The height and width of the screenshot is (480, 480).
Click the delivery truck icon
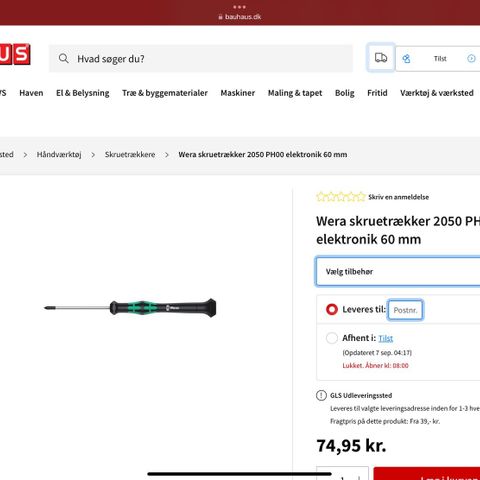(381, 58)
